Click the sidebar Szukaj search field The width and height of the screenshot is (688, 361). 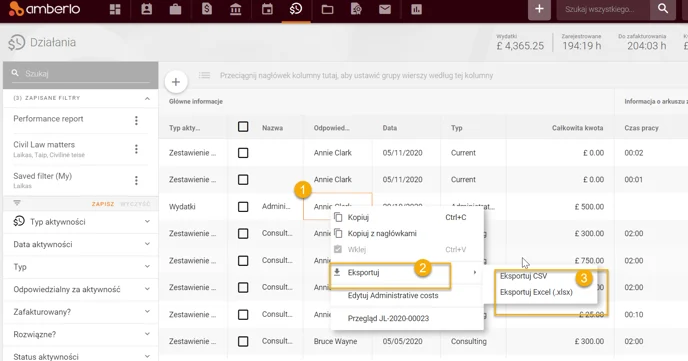click(81, 74)
